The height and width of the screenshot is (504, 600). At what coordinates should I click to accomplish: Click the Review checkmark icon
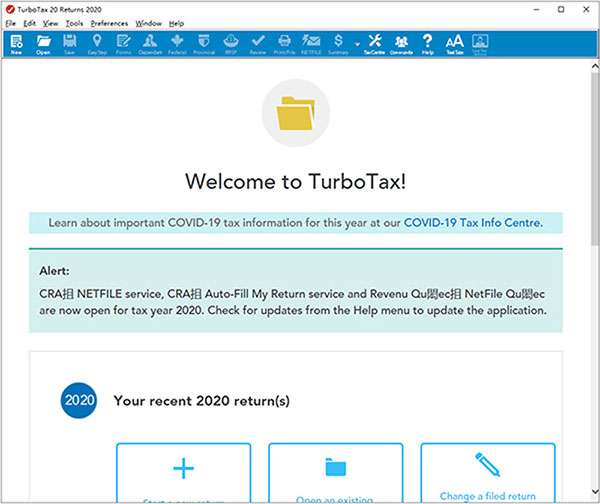click(258, 44)
